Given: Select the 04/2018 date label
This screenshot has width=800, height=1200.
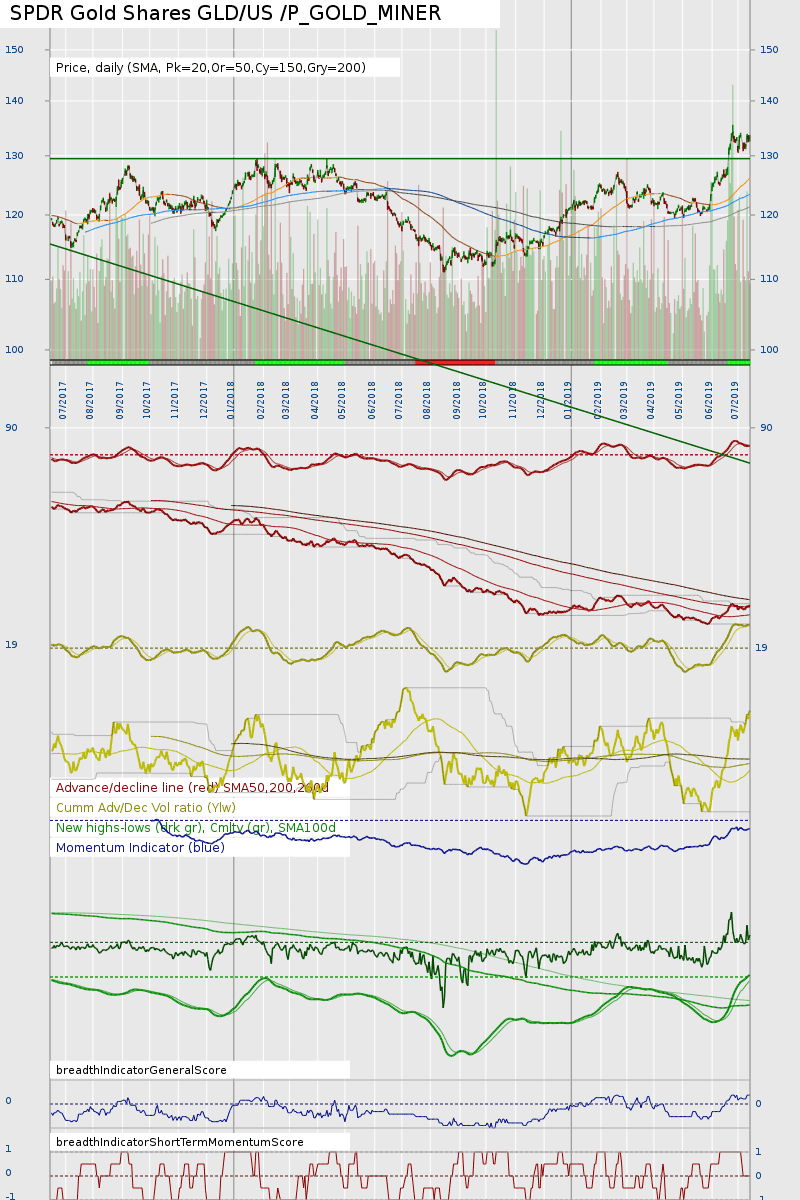Looking at the screenshot, I should pos(316,399).
